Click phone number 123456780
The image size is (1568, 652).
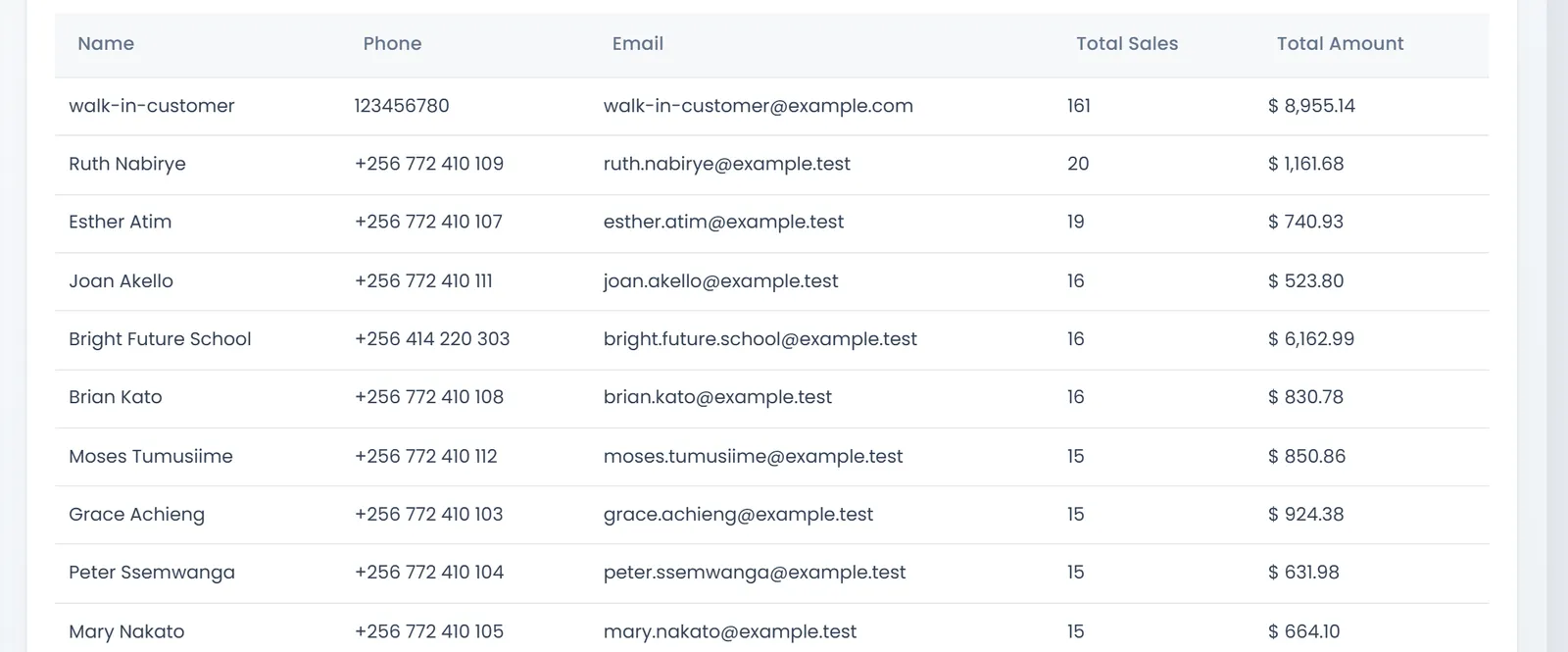pyautogui.click(x=402, y=106)
